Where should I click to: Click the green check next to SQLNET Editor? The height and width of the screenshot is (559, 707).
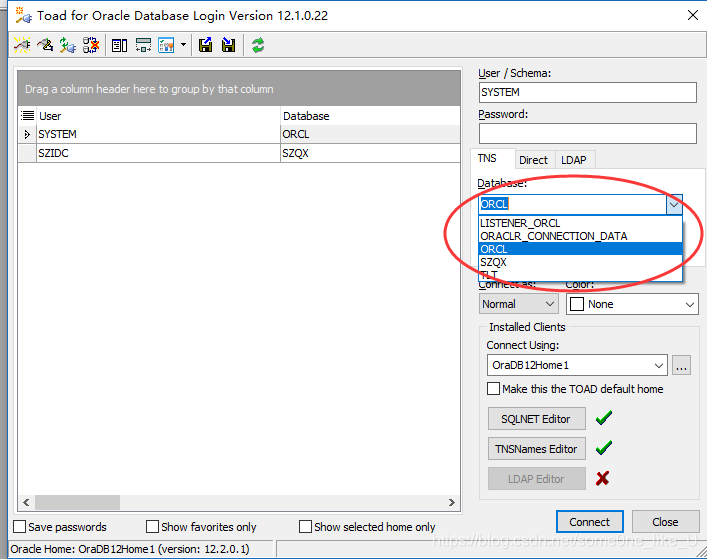point(604,418)
